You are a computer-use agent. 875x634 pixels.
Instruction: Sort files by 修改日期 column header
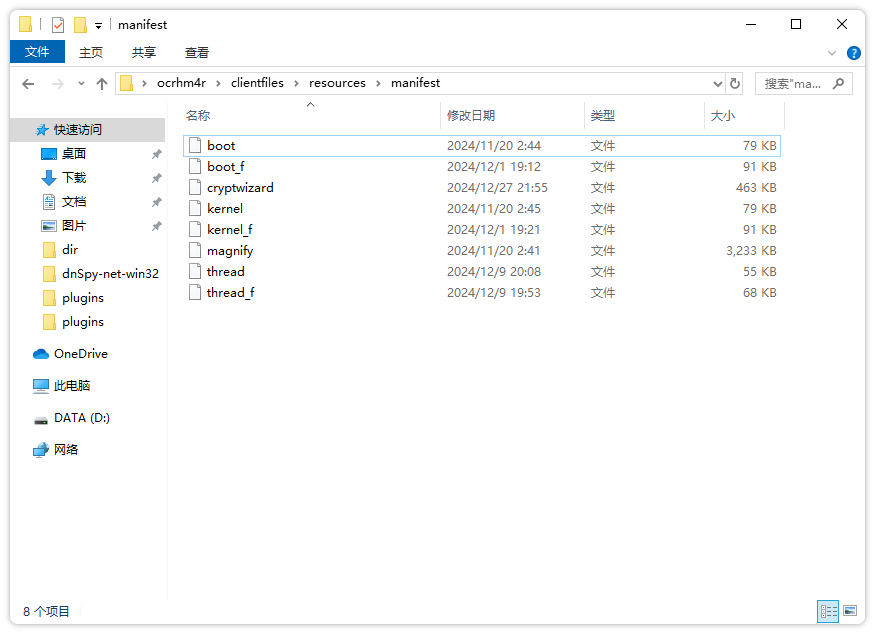[471, 116]
